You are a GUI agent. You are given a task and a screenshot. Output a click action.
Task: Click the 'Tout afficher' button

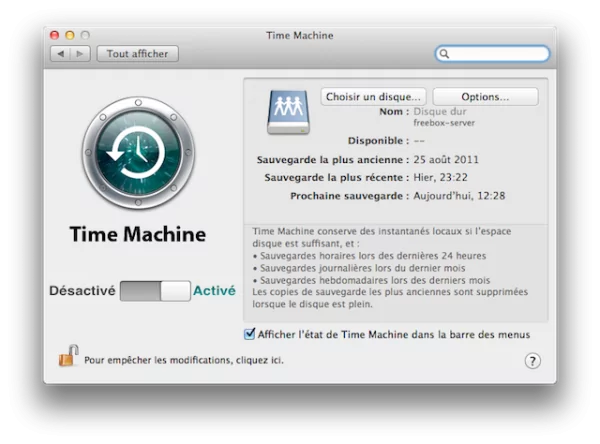(137, 54)
